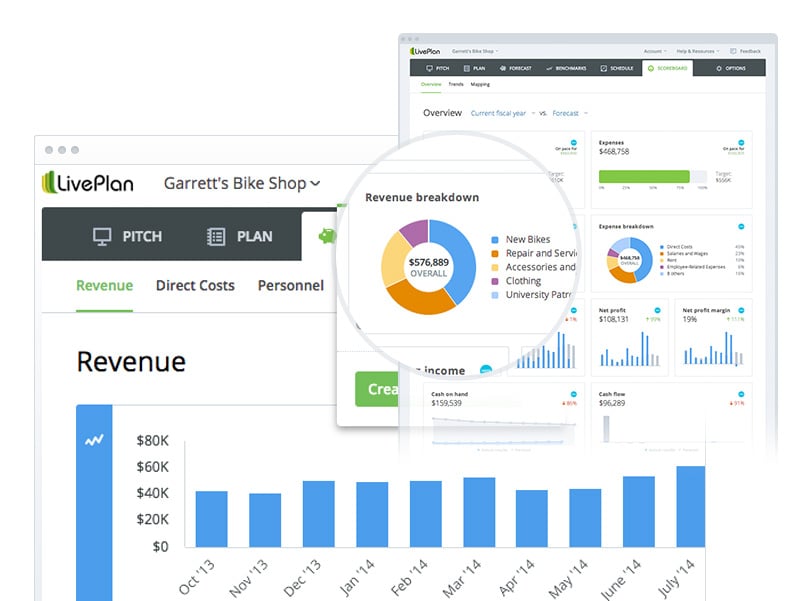Viewport: 808px width, 601px height.
Task: Click the Revenue page heading
Action: coord(131,361)
